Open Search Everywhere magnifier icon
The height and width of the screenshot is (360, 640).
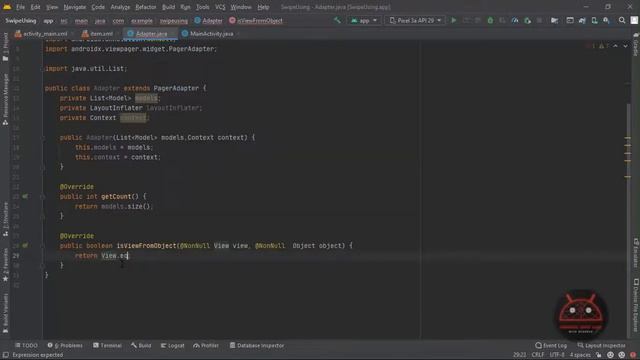tap(622, 20)
